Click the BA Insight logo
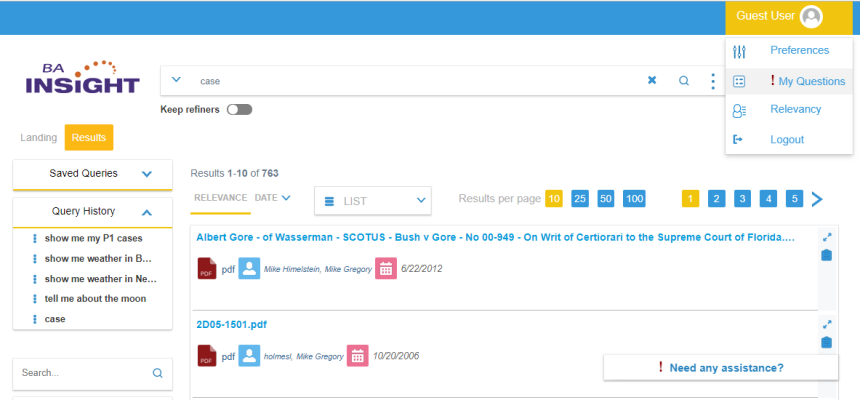This screenshot has height=400, width=860. point(83,77)
